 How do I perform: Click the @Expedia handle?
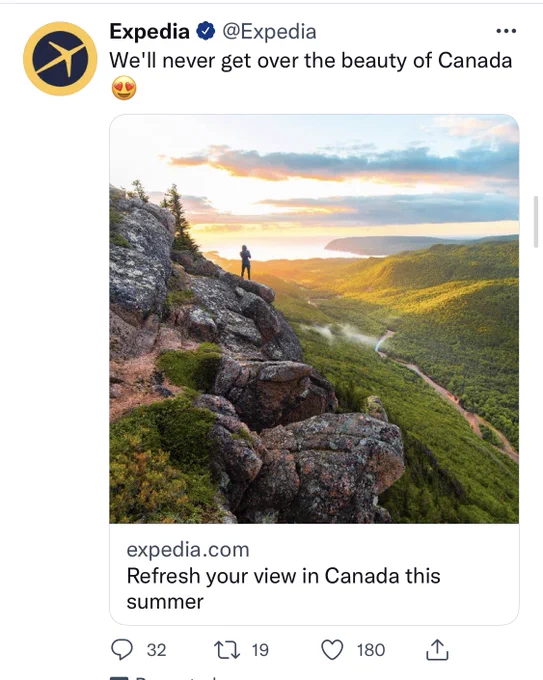(269, 32)
